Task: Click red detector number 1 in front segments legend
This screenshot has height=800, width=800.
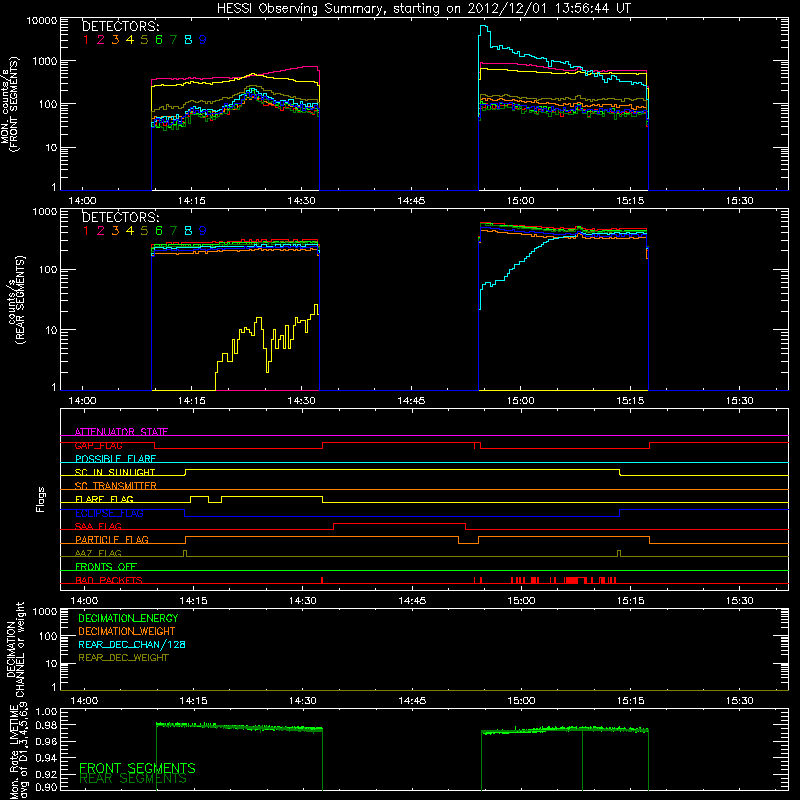Action: [86, 40]
